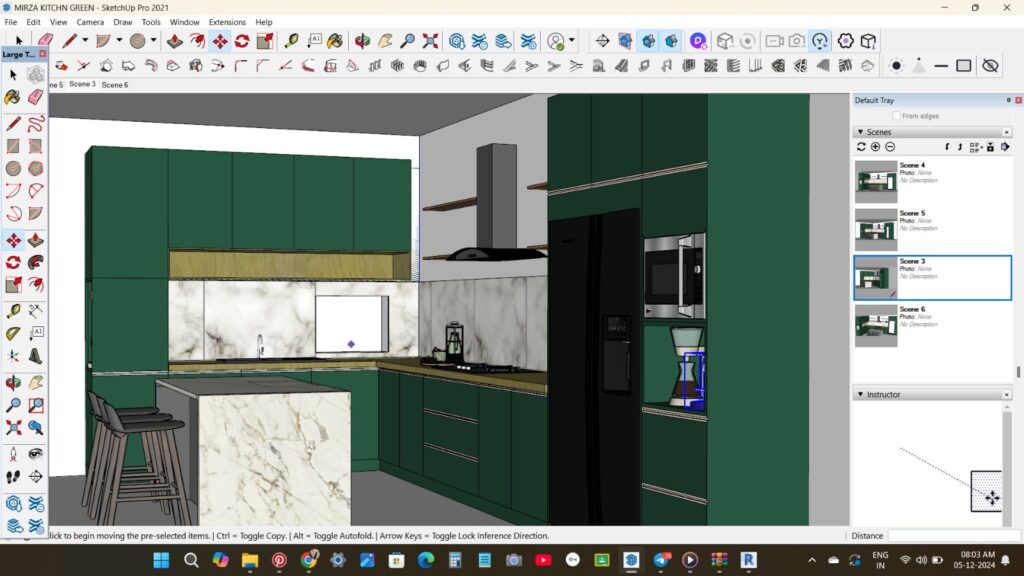Select the Section Plane tool in Large Tool Set
Viewport: 1024px width, 576px height.
point(36,477)
